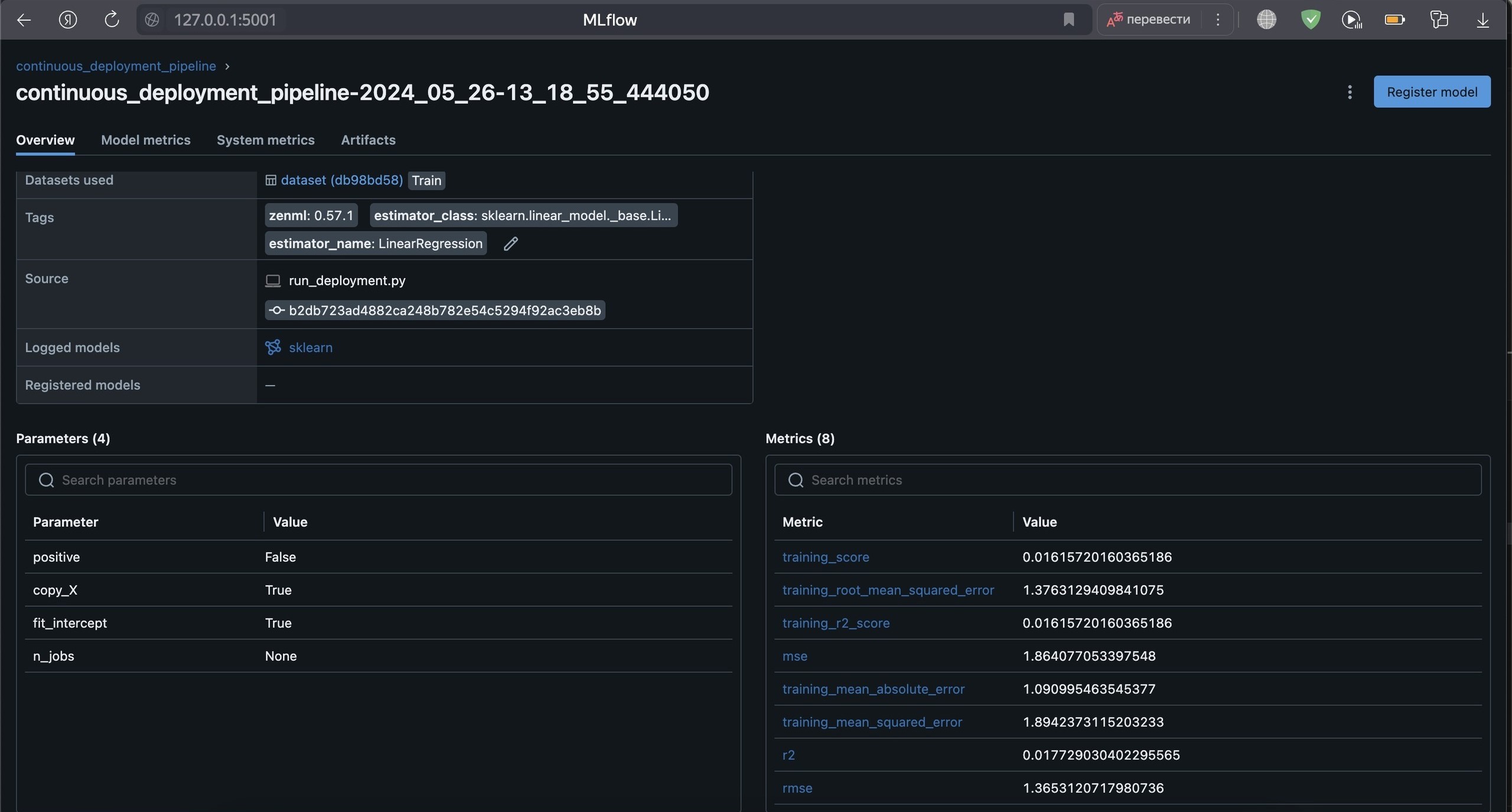The image size is (1512, 812).
Task: Click the rmse metric link
Action: 797,788
